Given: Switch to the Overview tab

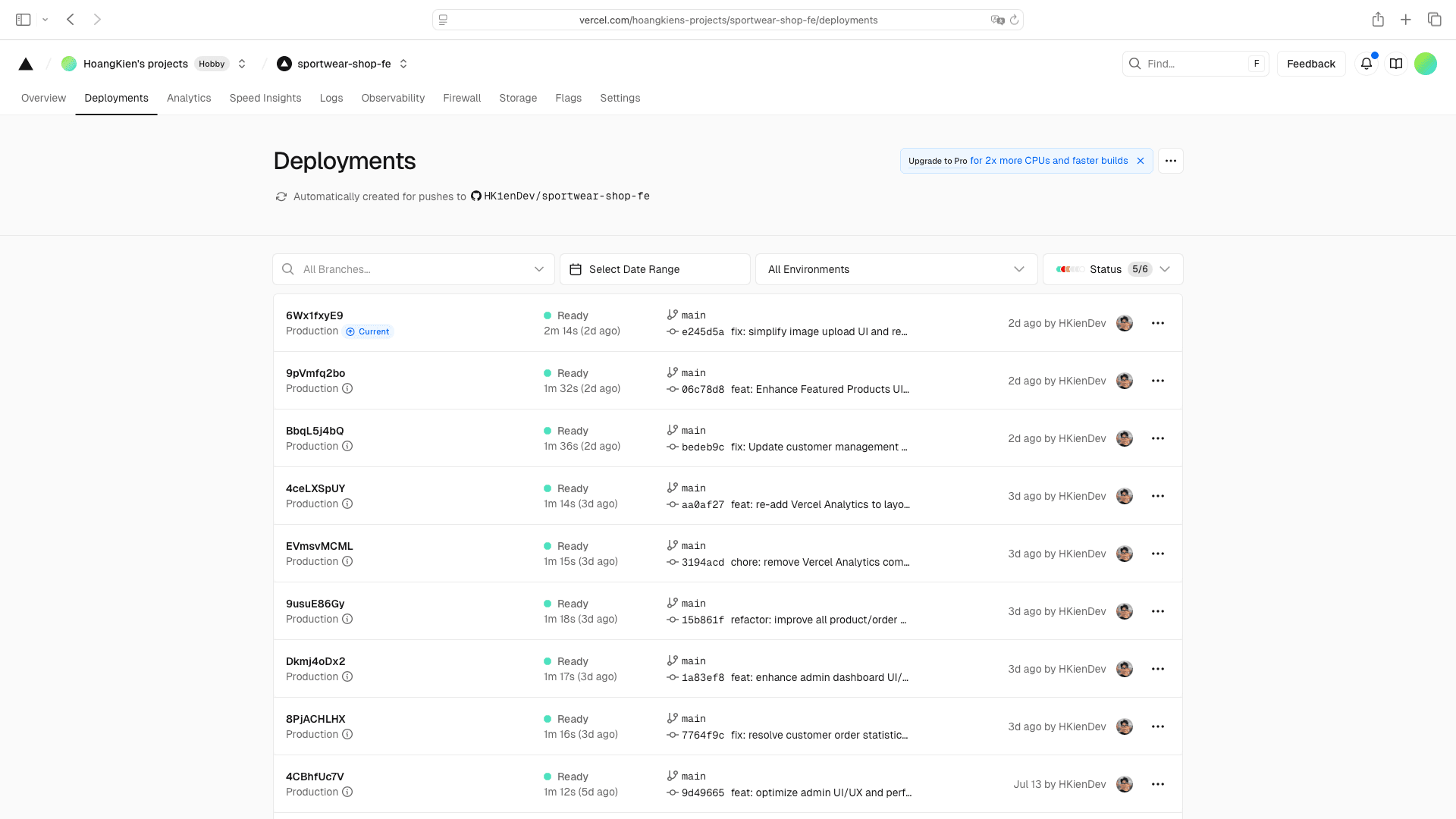Looking at the screenshot, I should 43,98.
